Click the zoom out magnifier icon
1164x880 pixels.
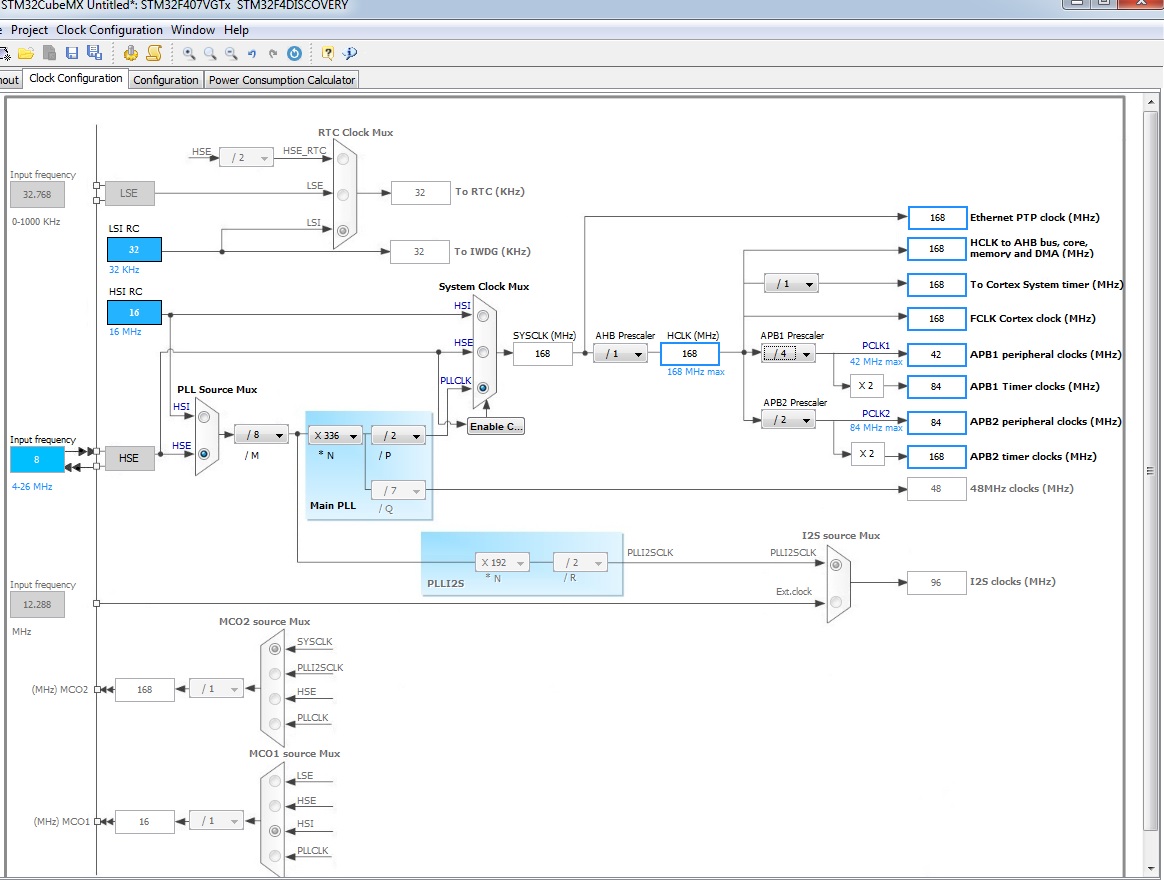(232, 53)
